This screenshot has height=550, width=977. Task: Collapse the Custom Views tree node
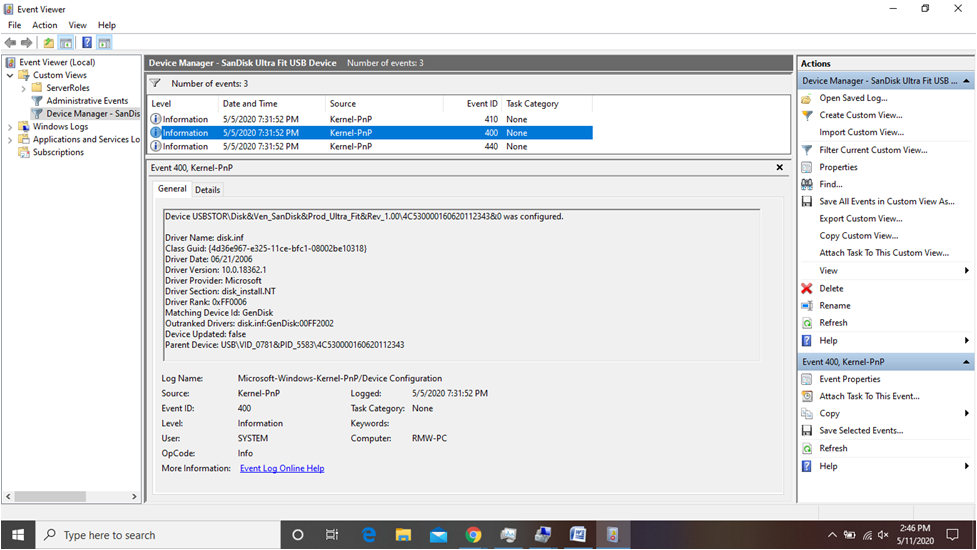click(x=10, y=75)
